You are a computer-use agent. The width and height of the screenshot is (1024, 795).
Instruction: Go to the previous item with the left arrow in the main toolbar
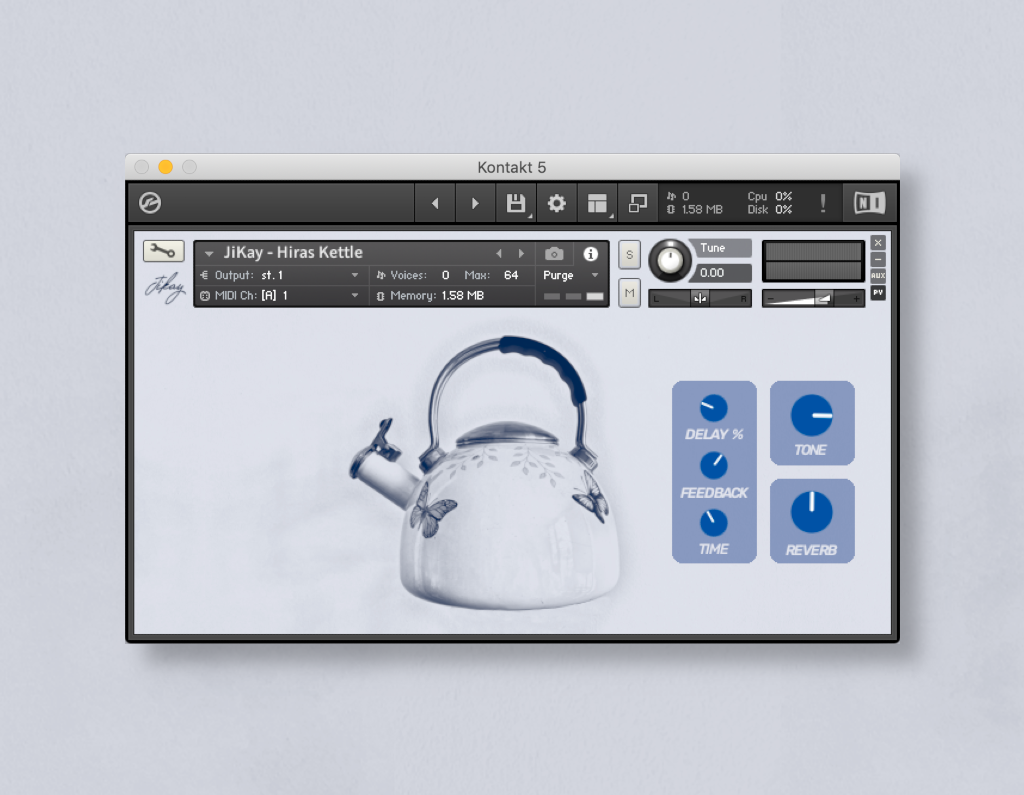pos(435,203)
